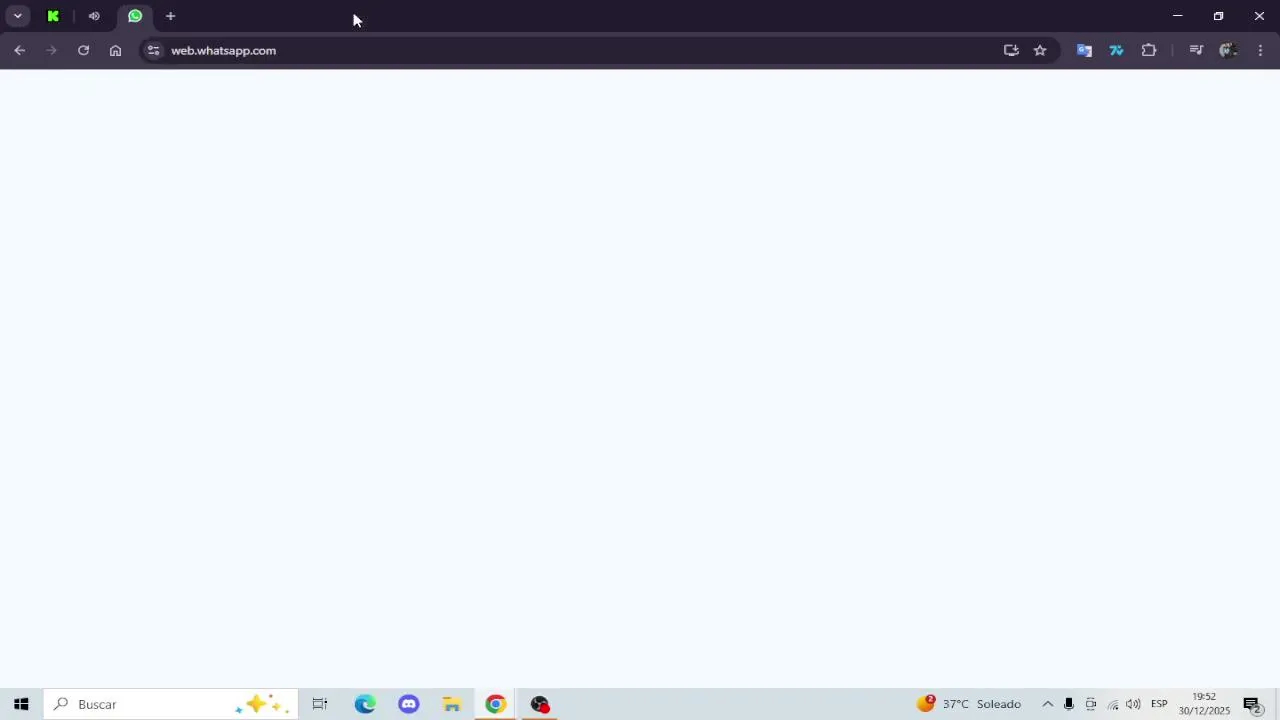Open the volume control in the tray
Screen dimensions: 1280x720
click(x=1133, y=704)
